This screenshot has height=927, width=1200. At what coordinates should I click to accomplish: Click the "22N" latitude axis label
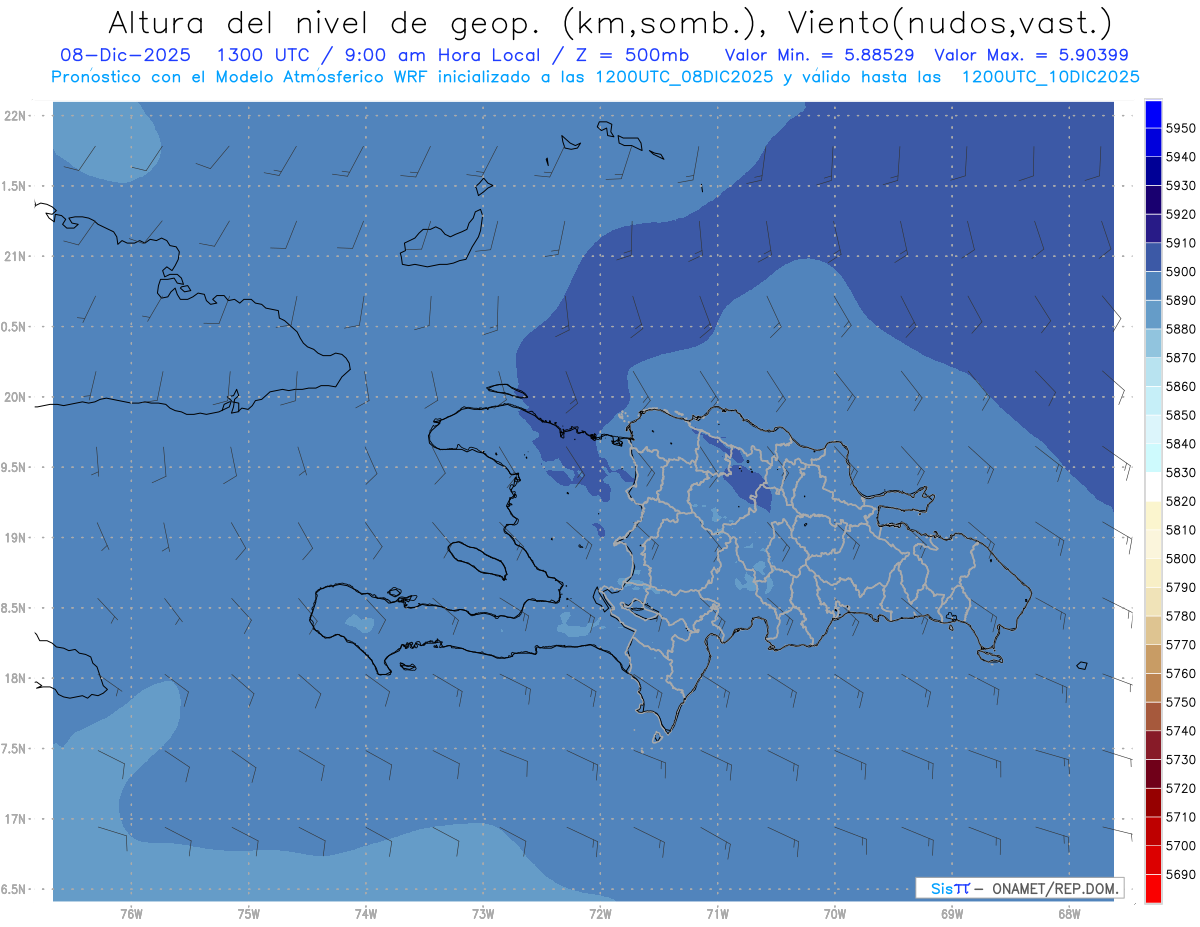15,115
